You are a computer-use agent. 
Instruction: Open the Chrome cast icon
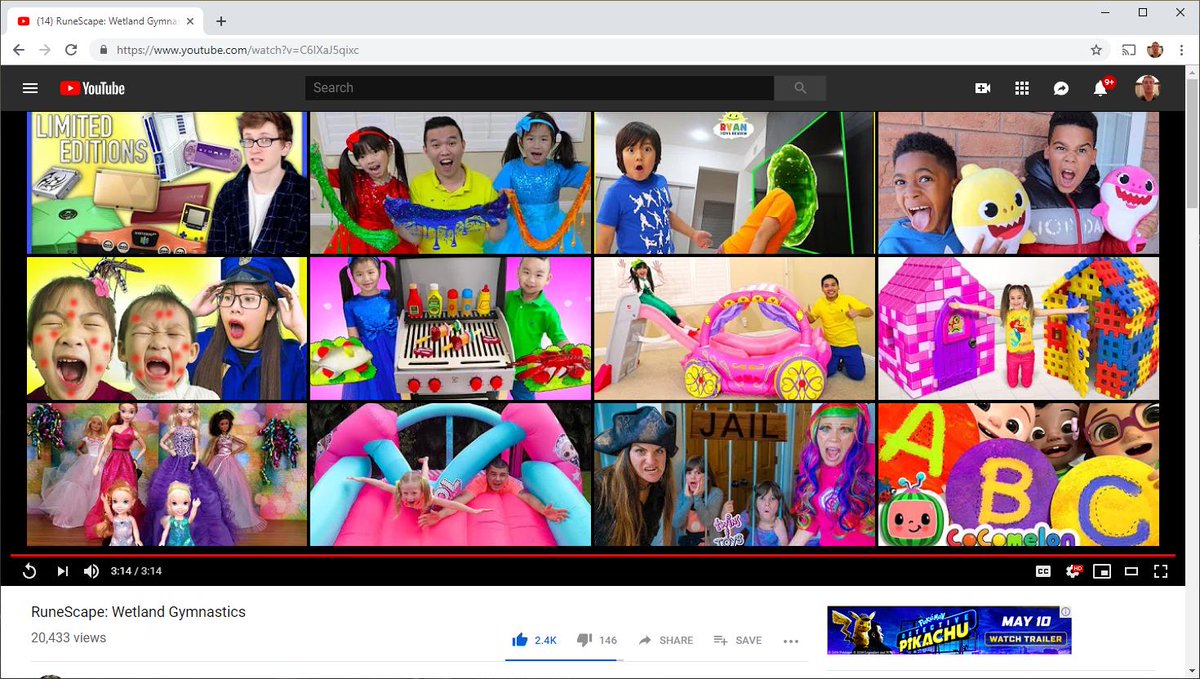tap(1128, 49)
